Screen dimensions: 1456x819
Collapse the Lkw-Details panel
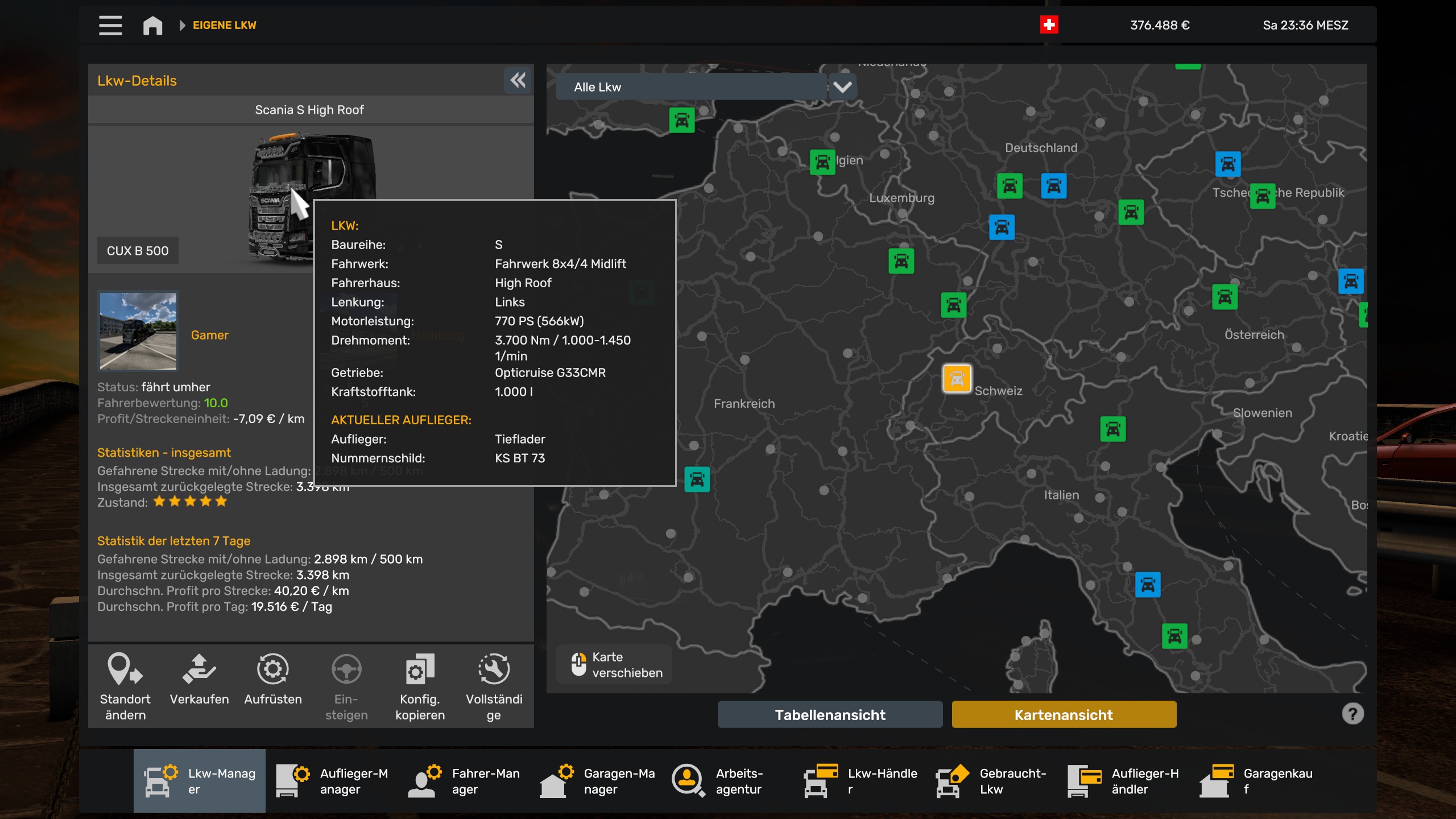pos(518,80)
